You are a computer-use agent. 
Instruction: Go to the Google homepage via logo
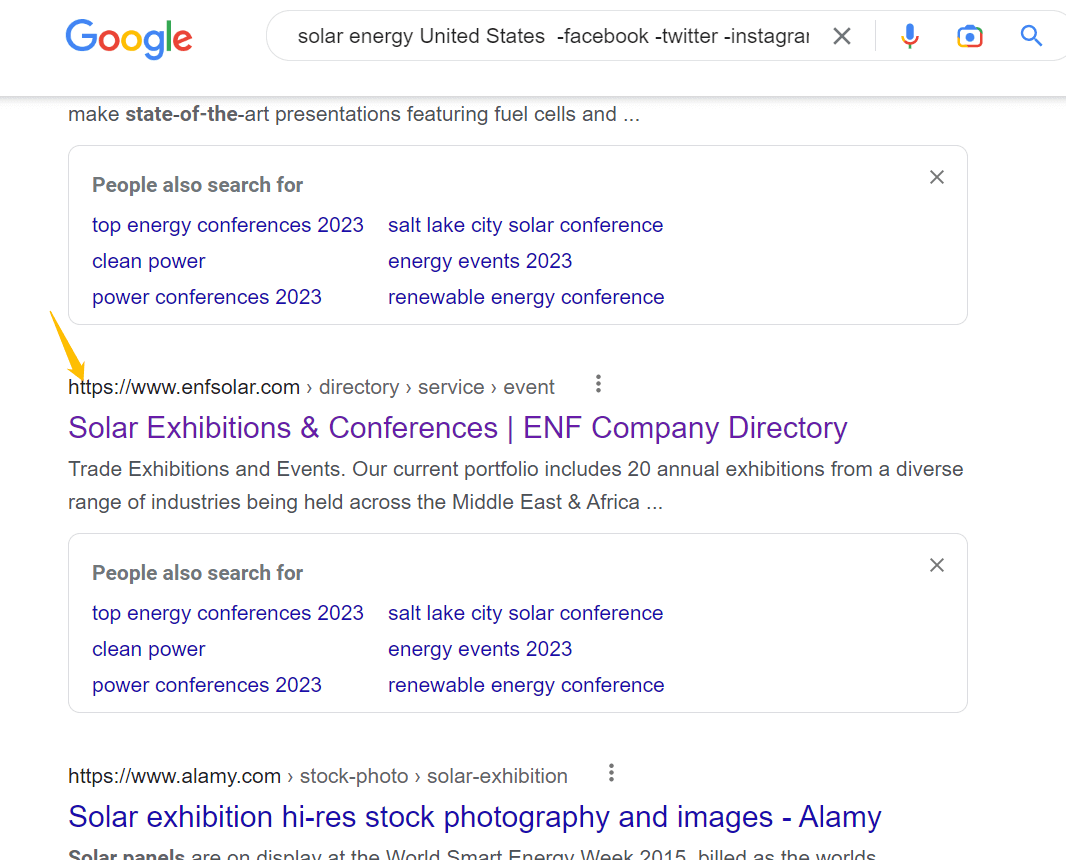click(x=128, y=39)
